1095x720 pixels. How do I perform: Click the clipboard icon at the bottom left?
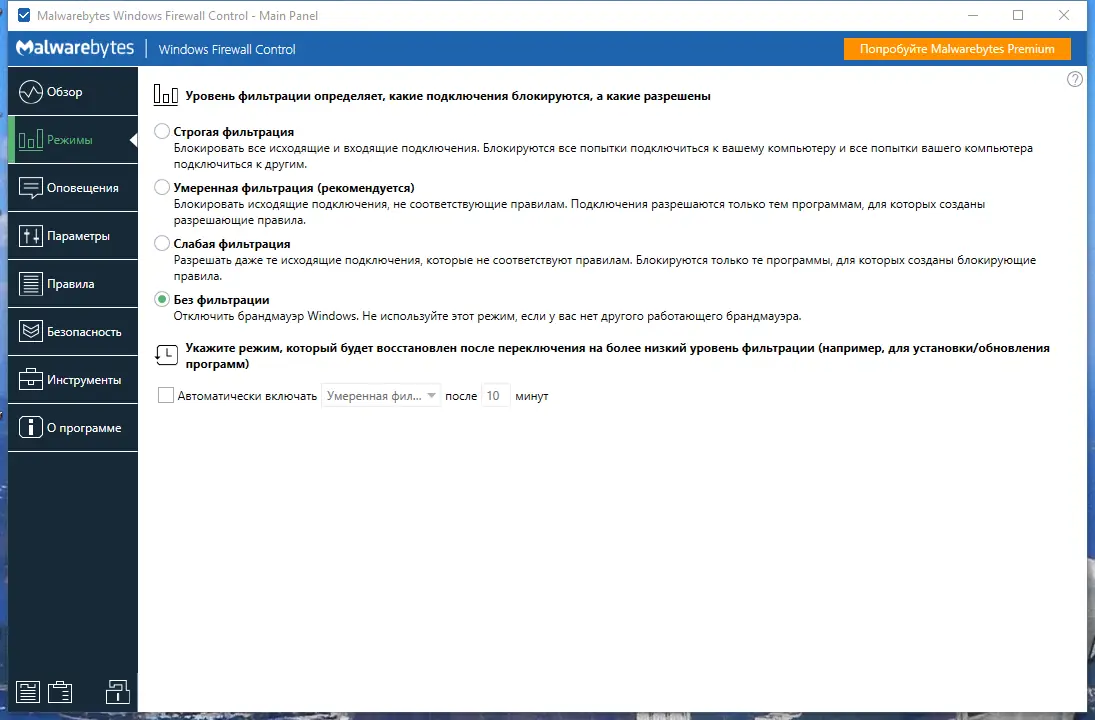pos(60,691)
